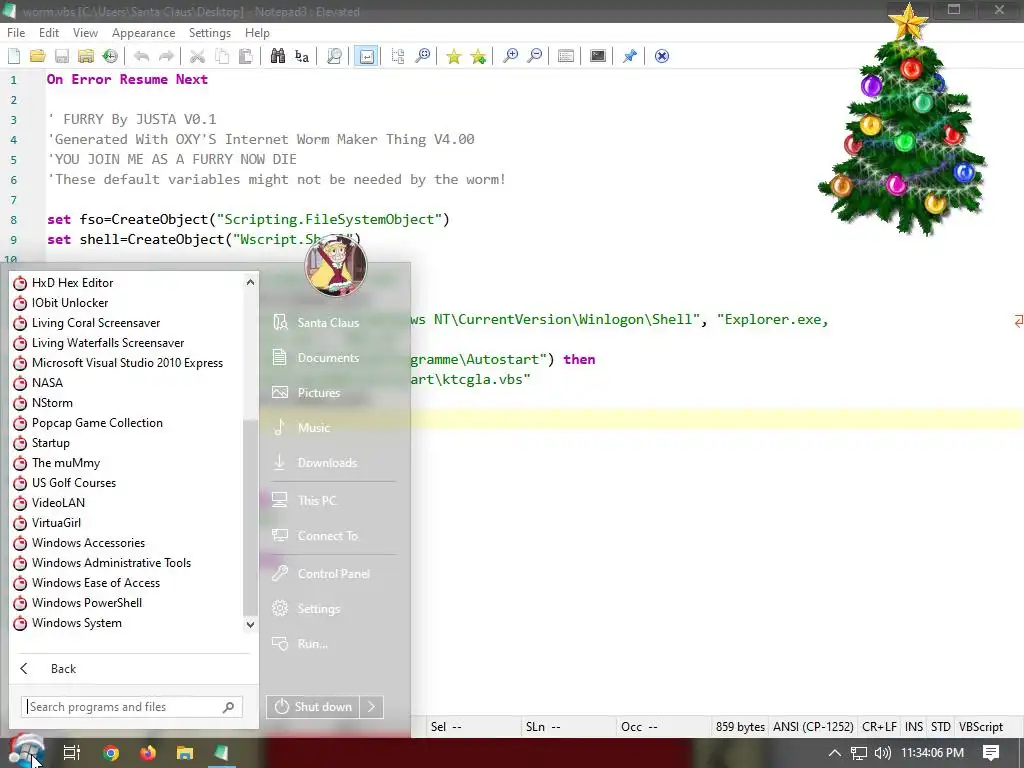Click the Add to Favorites star-plus icon
The width and height of the screenshot is (1024, 768).
478,56
